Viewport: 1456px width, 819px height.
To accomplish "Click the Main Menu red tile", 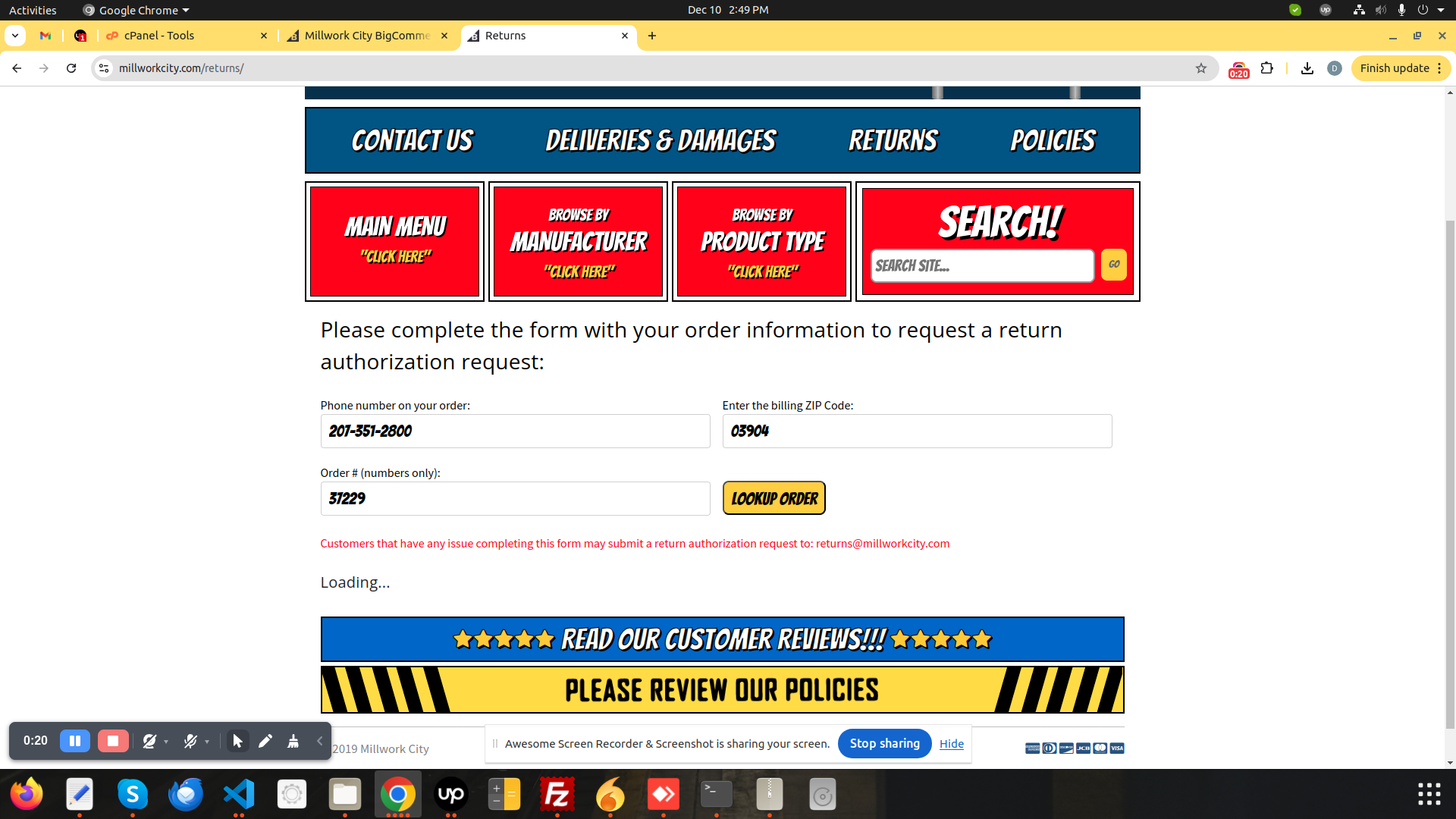I will (x=394, y=241).
